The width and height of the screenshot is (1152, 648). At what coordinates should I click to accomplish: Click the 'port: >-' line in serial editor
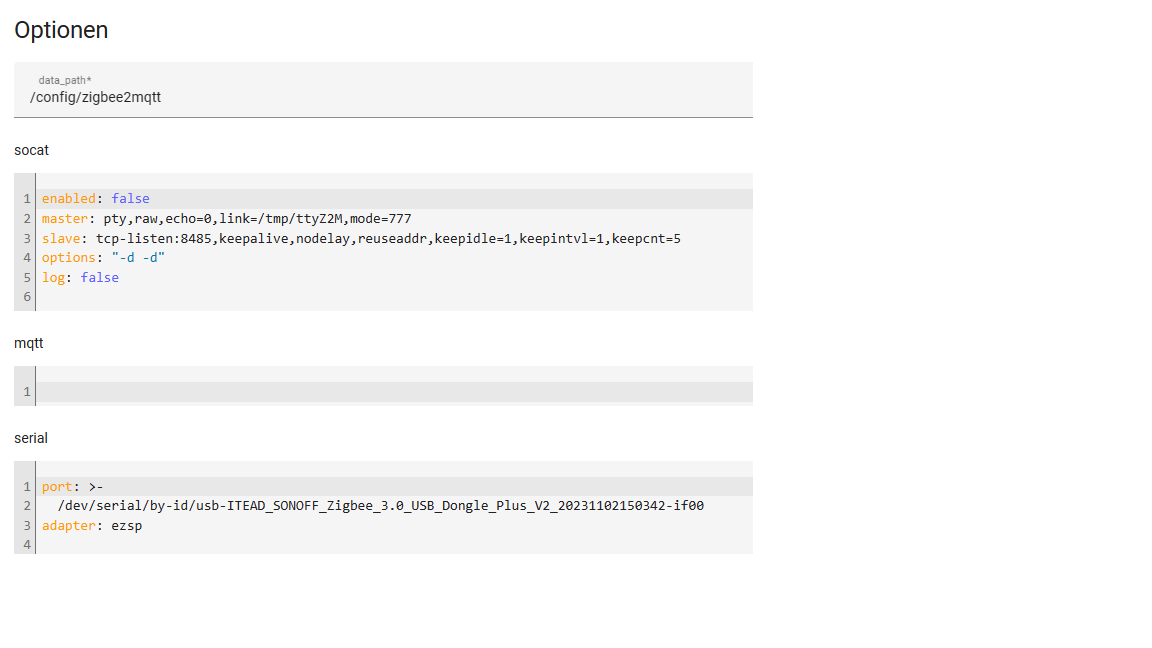pyautogui.click(x=73, y=487)
